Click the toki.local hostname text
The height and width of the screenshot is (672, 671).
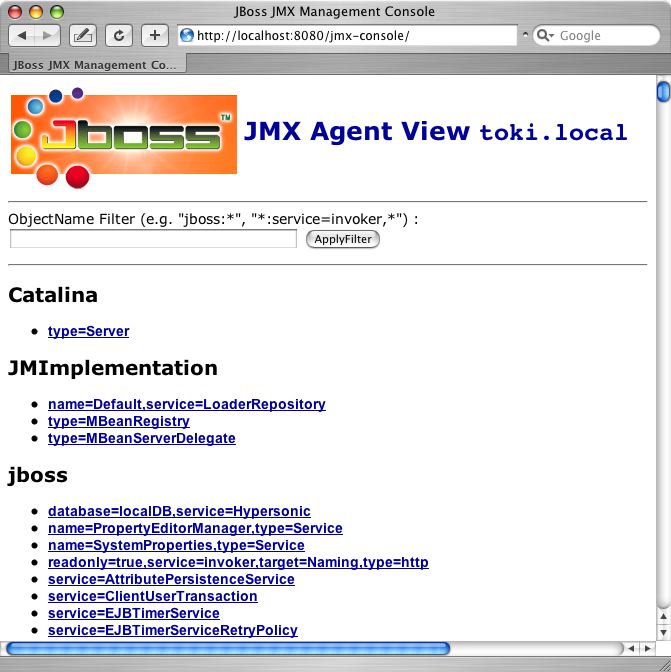pyautogui.click(x=553, y=132)
